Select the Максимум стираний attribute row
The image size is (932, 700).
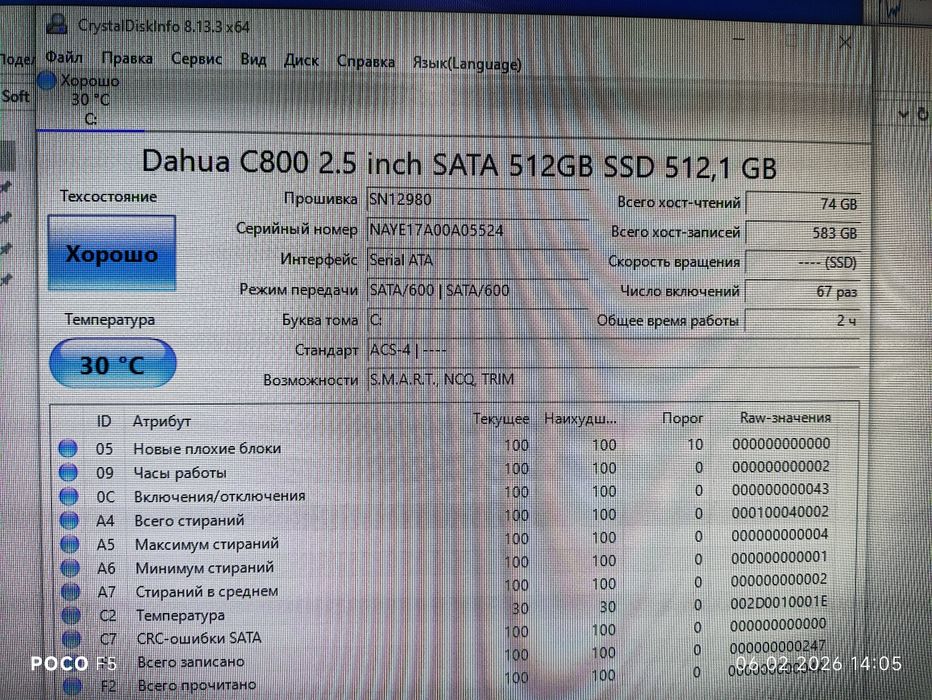(455, 541)
